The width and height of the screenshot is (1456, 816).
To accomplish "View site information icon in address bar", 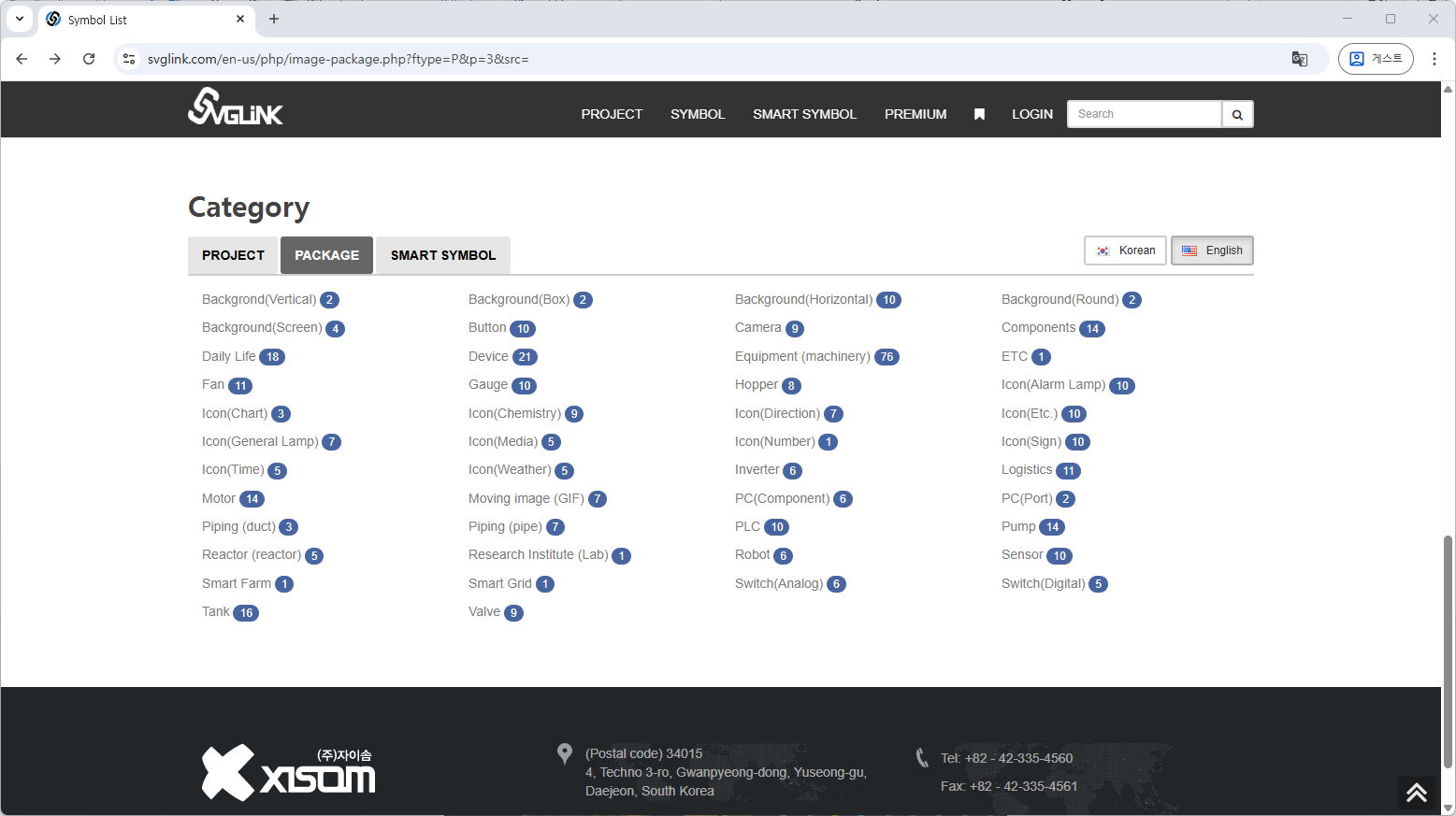I will click(x=130, y=59).
